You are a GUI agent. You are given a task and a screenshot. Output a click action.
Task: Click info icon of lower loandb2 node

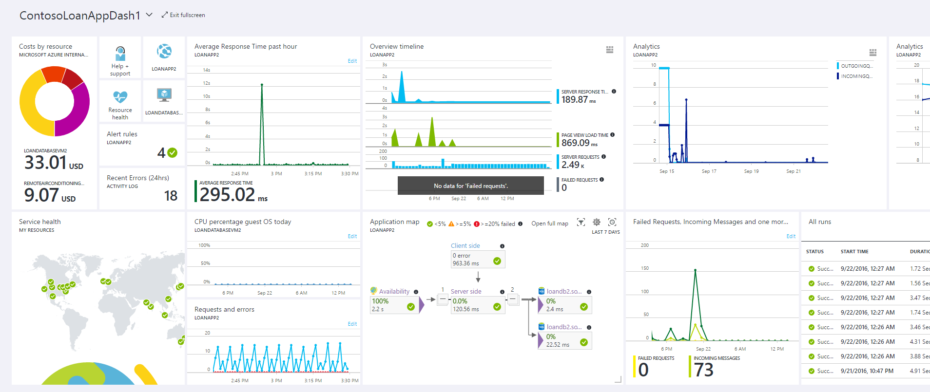[x=588, y=326]
